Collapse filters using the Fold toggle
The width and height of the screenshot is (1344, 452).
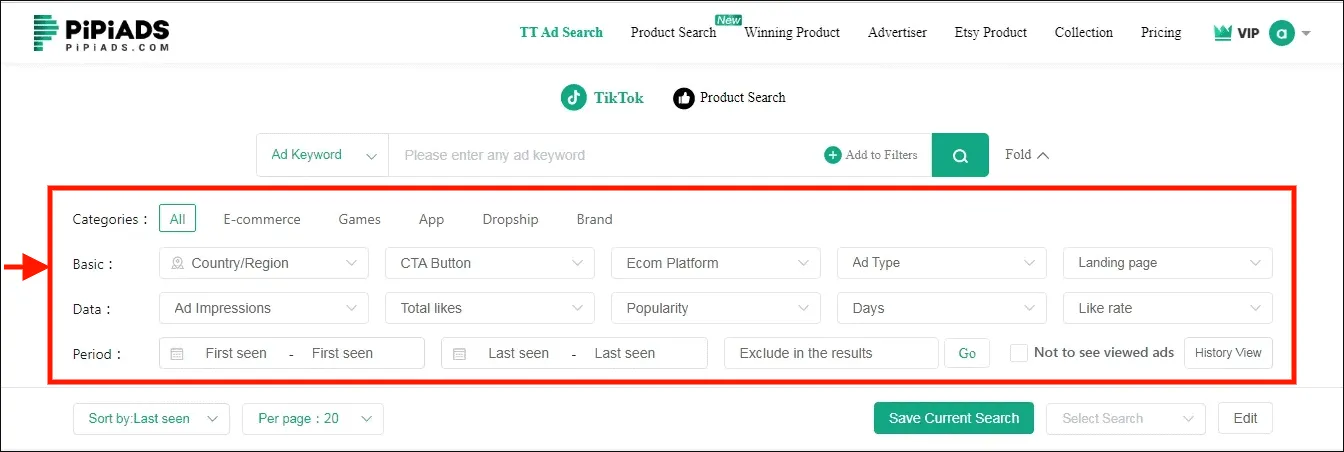(1027, 155)
